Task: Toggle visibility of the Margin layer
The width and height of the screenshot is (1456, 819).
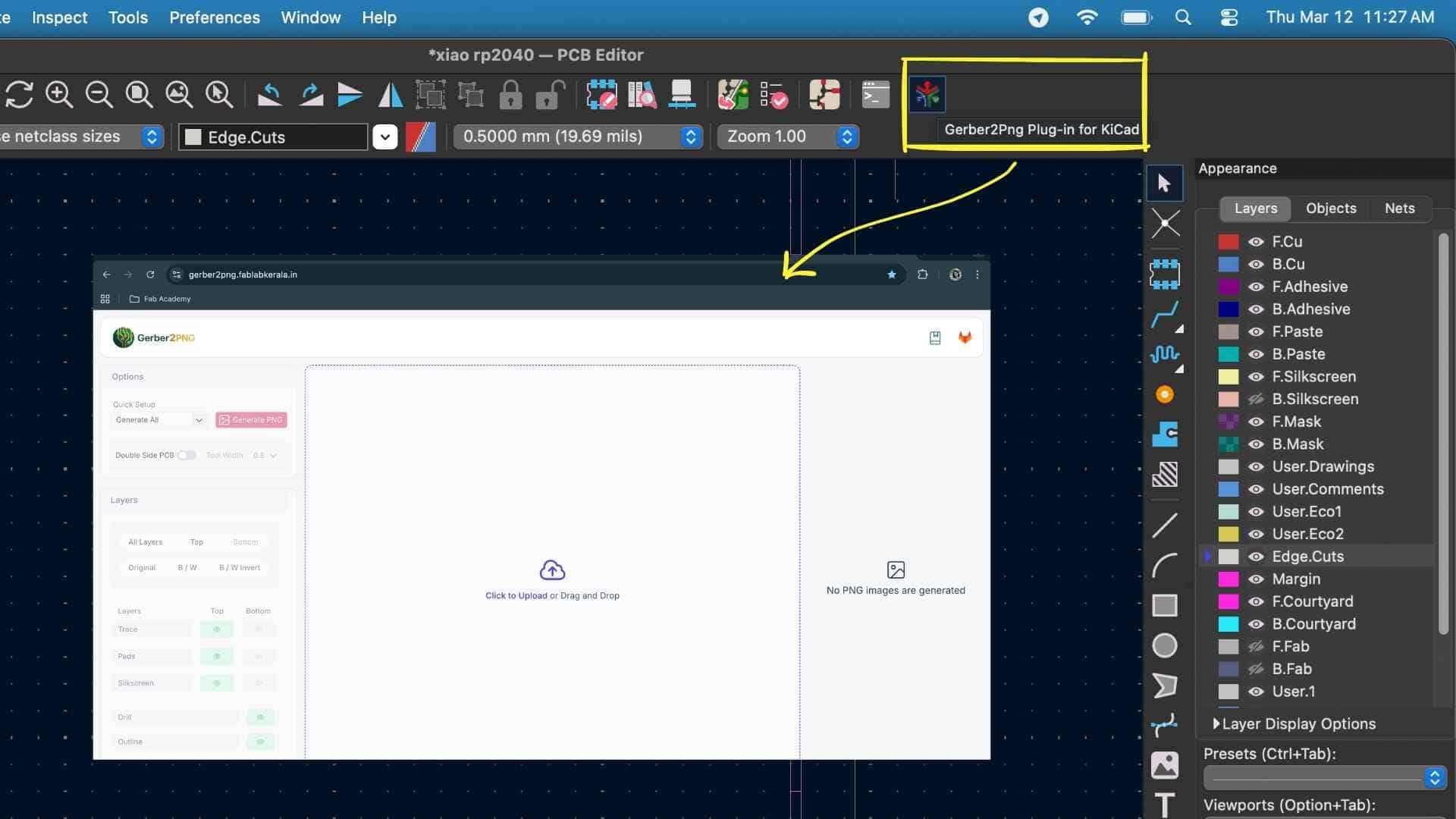Action: [1256, 579]
